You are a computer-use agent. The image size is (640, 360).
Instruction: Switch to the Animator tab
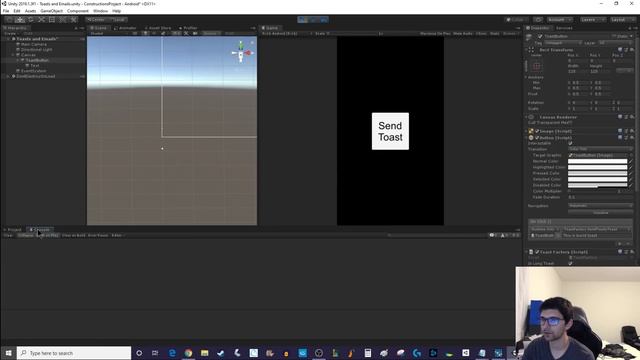click(x=125, y=28)
